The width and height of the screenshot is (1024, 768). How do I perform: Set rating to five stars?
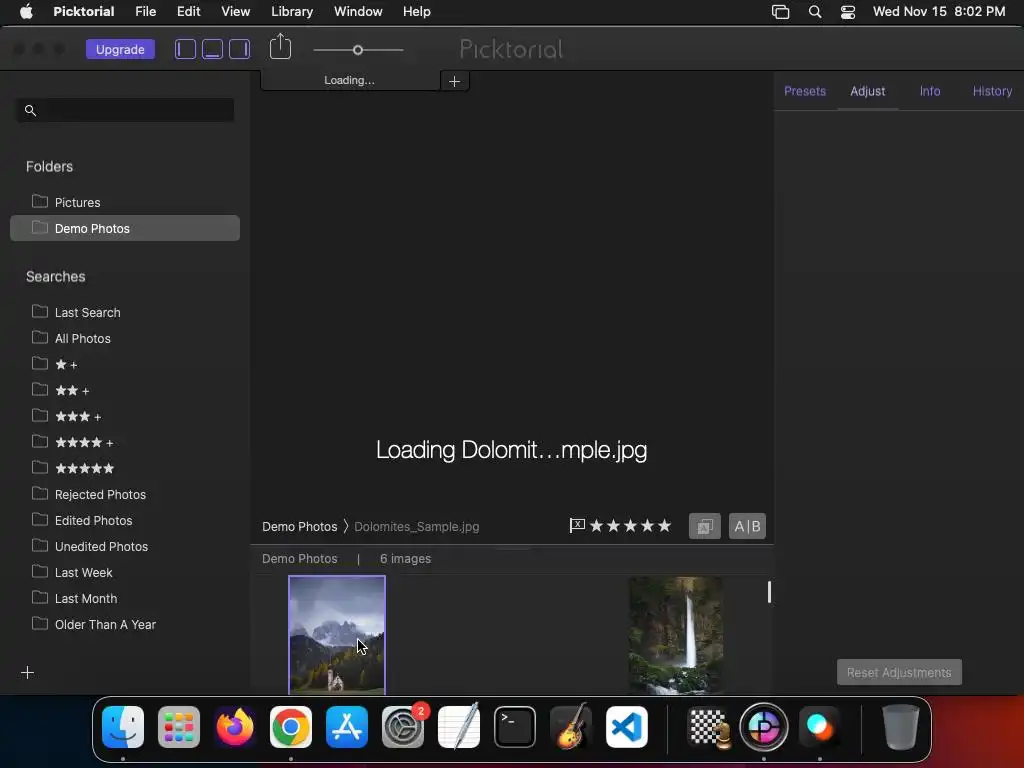(x=664, y=526)
